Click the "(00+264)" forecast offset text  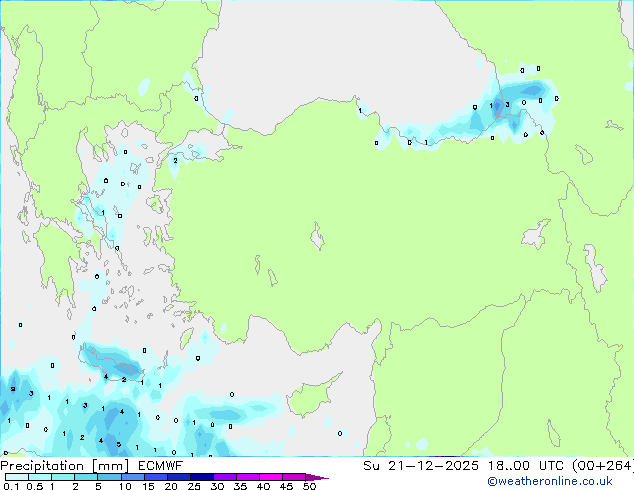pyautogui.click(x=603, y=466)
